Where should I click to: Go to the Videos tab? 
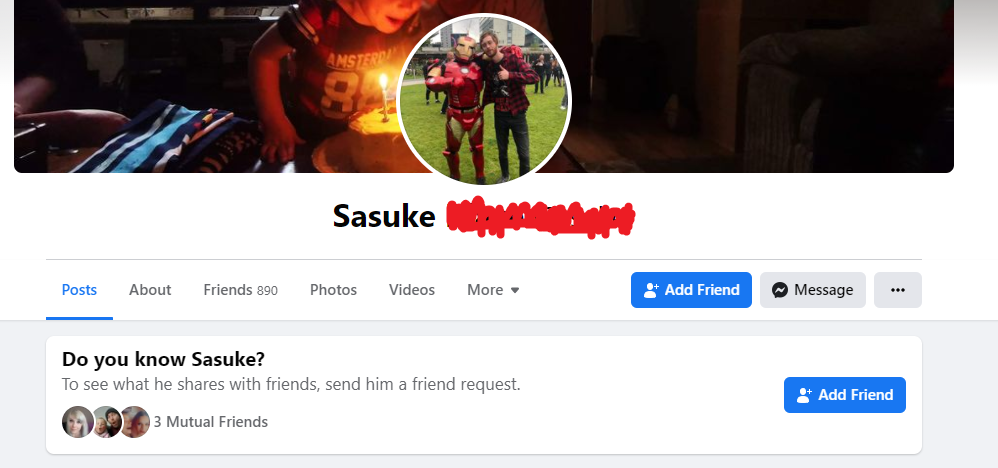tap(412, 290)
